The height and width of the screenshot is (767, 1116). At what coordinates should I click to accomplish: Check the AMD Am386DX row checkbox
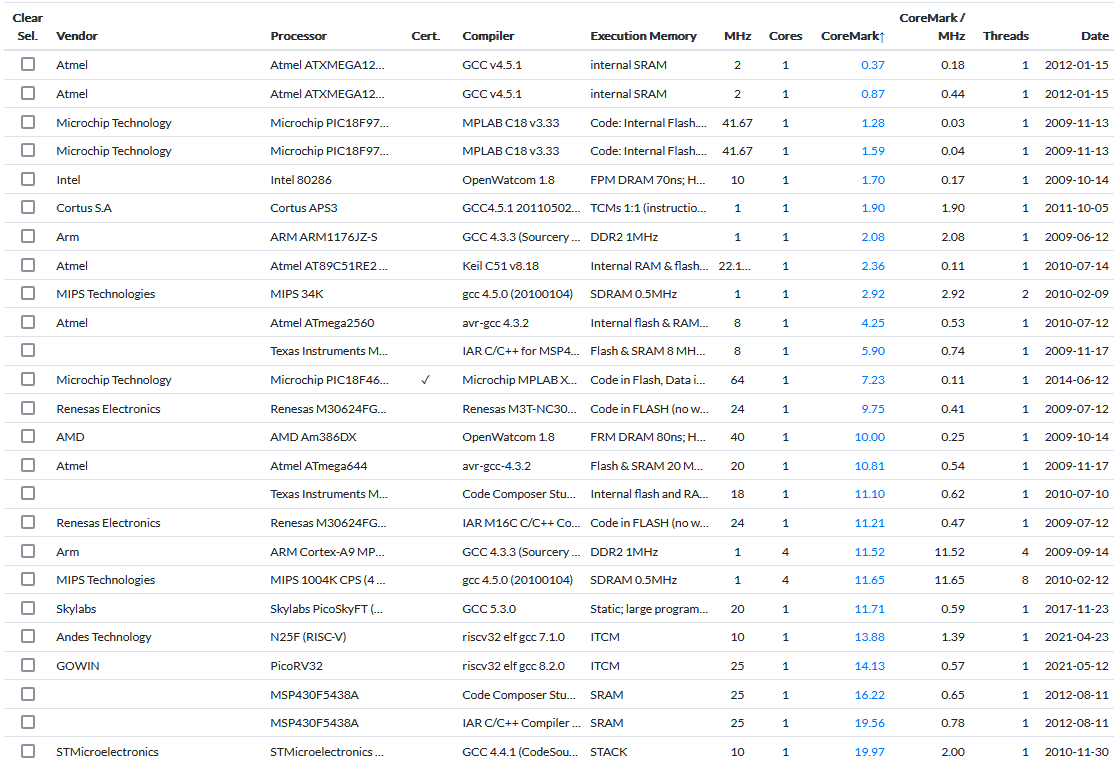tap(28, 437)
